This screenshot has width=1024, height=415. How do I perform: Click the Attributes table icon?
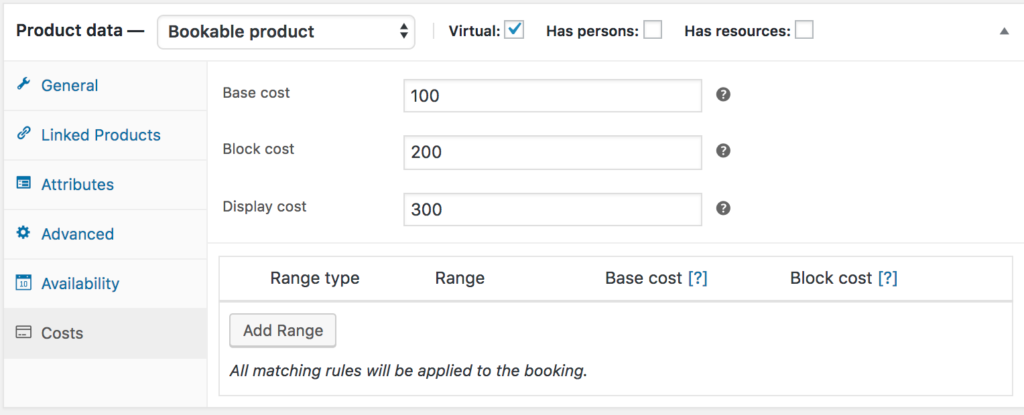pos(23,184)
